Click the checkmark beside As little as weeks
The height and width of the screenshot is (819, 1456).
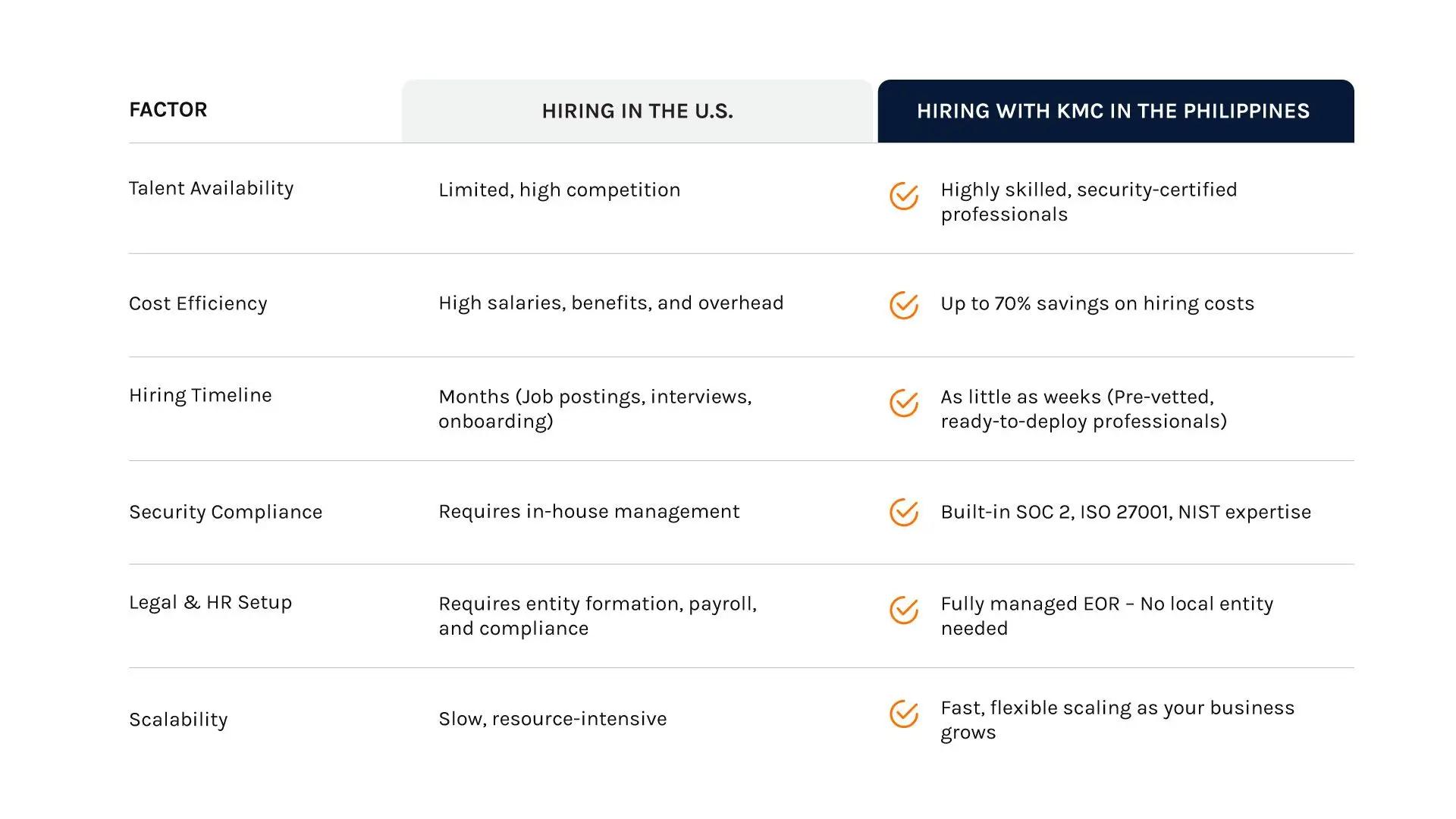click(x=903, y=403)
